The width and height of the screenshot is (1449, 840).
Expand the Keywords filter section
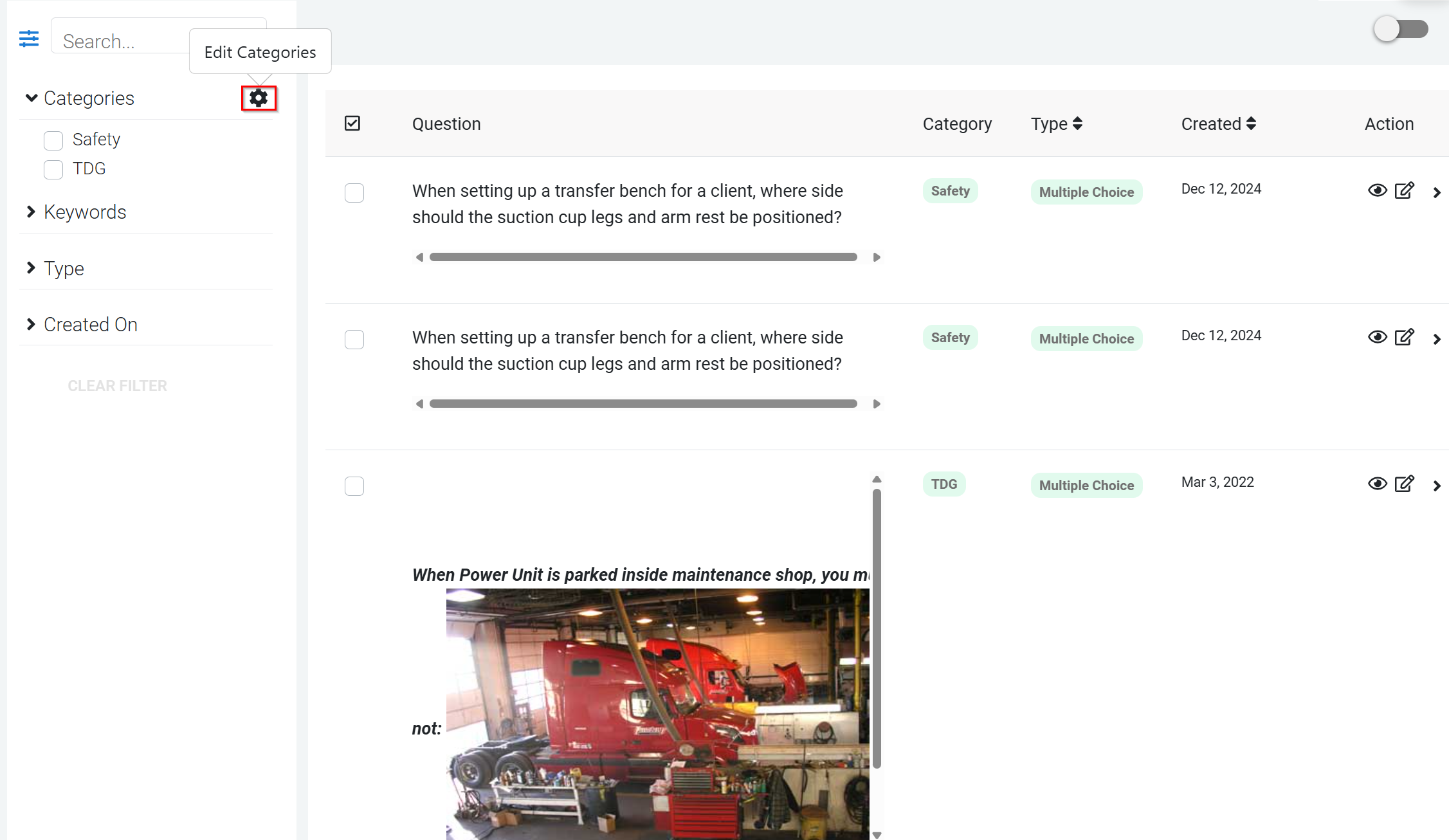click(x=31, y=212)
